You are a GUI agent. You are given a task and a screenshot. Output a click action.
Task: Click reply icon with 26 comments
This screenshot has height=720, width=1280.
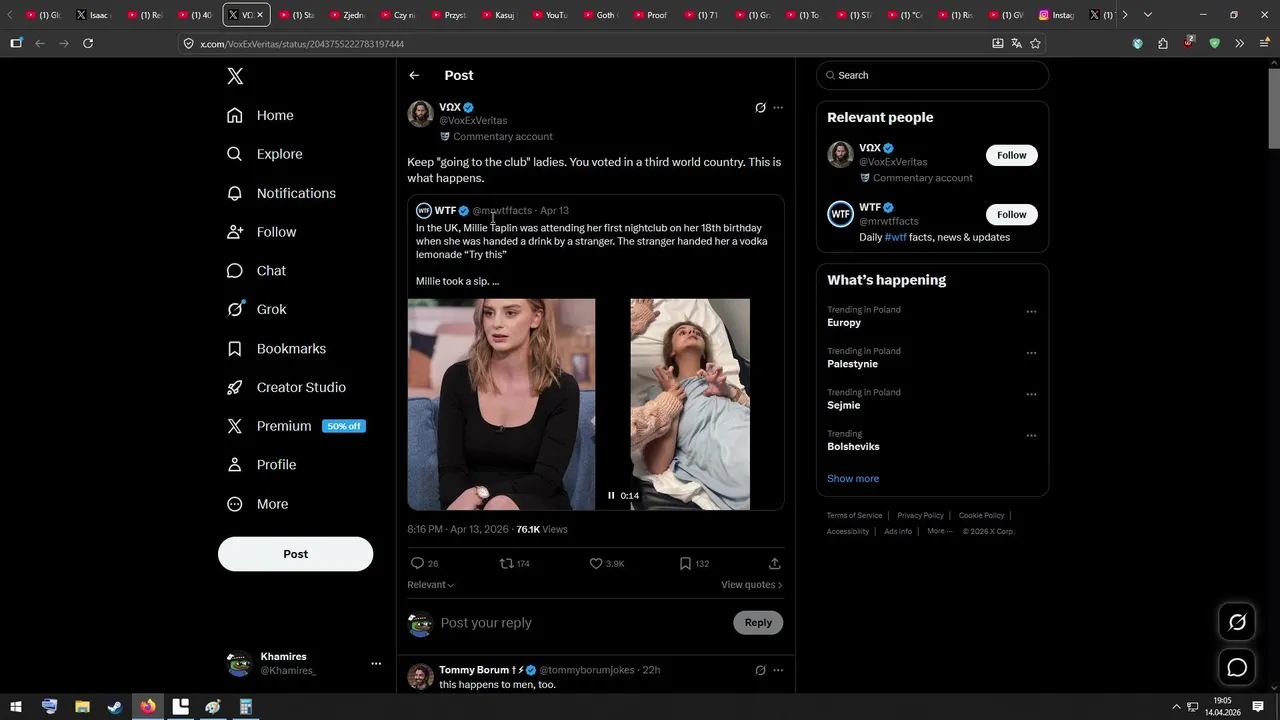(418, 563)
